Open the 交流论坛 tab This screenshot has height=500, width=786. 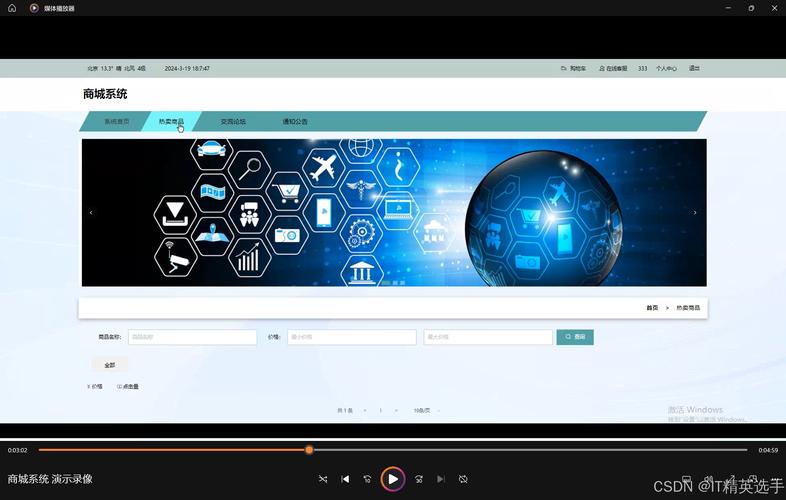pyautogui.click(x=233, y=121)
